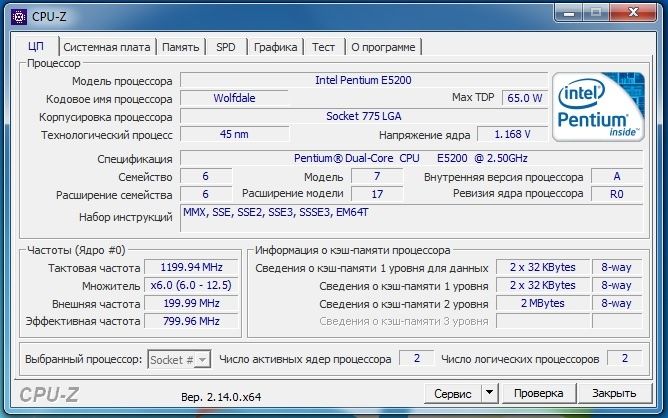
Task: Click the Intel Pentium E5200 model field
Action: pos(363,80)
